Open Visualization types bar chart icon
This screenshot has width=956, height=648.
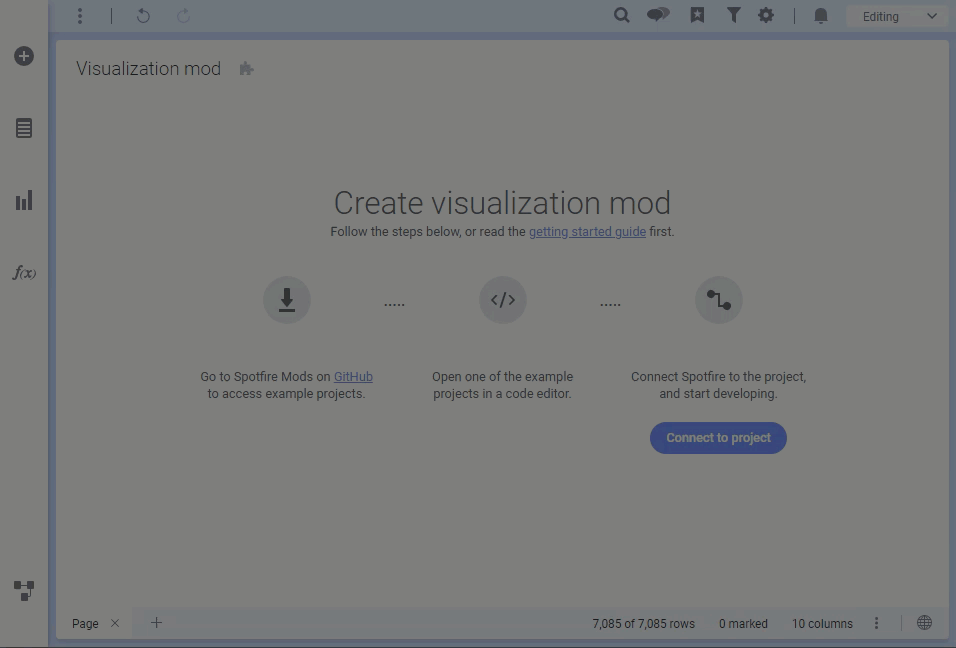pos(24,201)
